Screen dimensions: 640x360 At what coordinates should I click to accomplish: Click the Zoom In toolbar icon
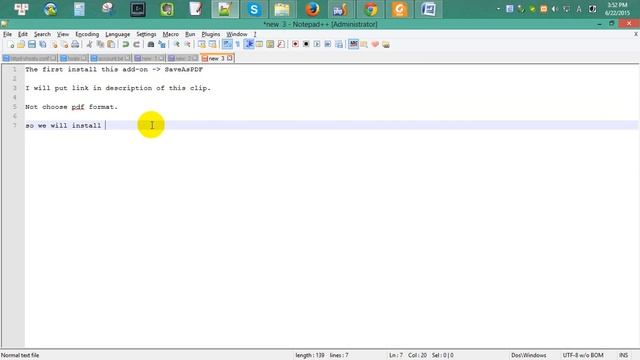click(176, 44)
